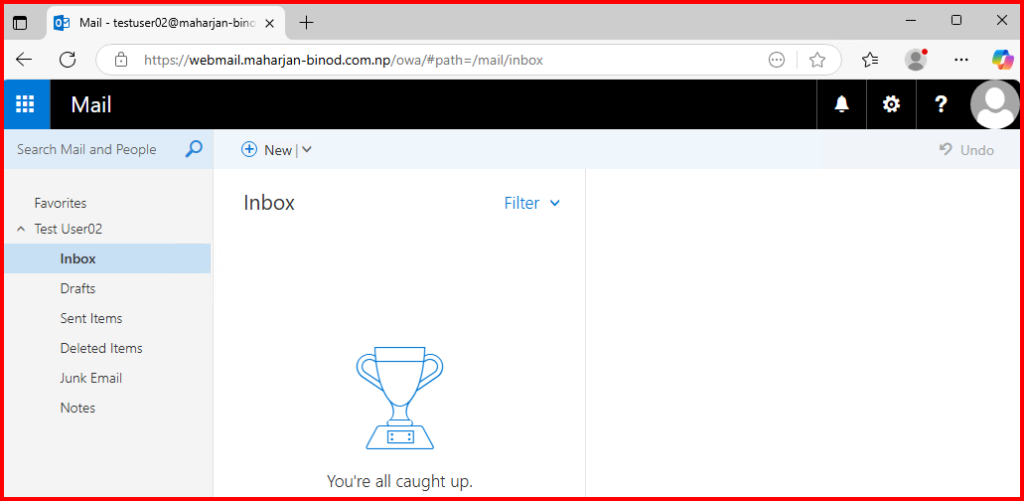
Task: Refresh the page in browser
Action: (68, 60)
